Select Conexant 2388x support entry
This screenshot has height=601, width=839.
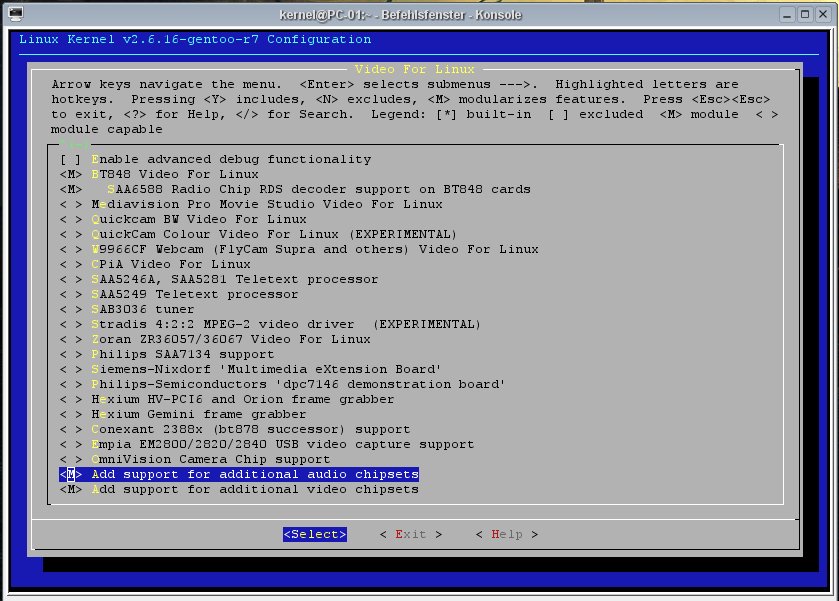pos(235,429)
